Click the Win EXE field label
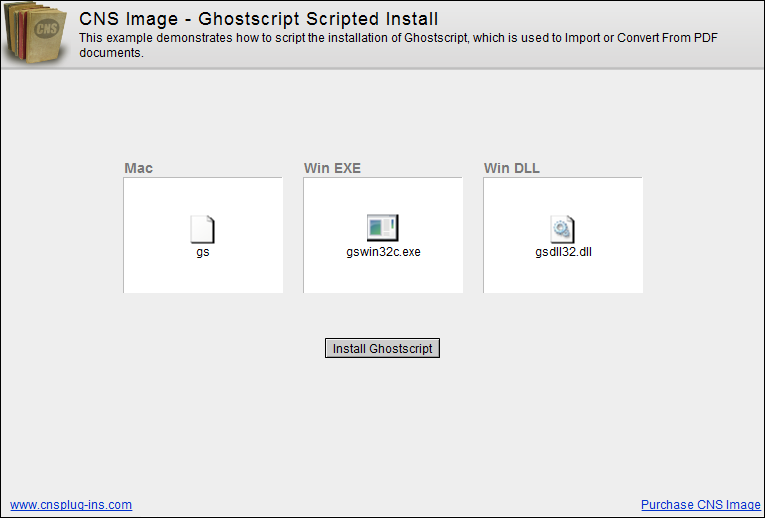Screen dimensions: 765x518 332,168
